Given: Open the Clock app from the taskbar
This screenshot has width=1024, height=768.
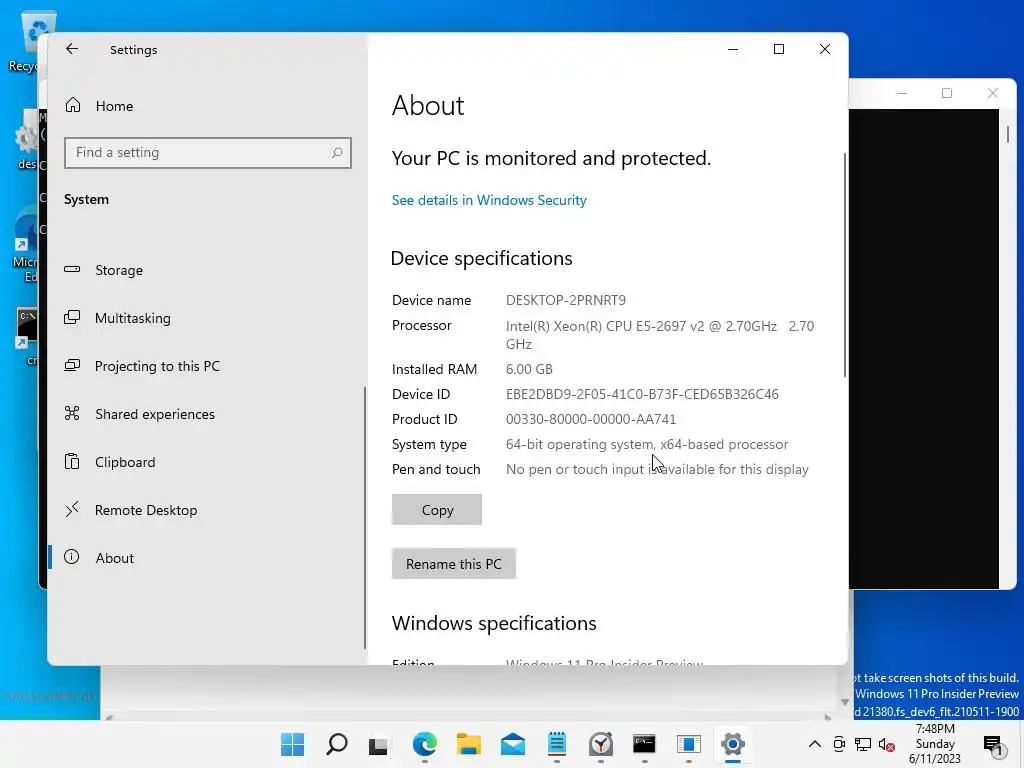Looking at the screenshot, I should (601, 744).
